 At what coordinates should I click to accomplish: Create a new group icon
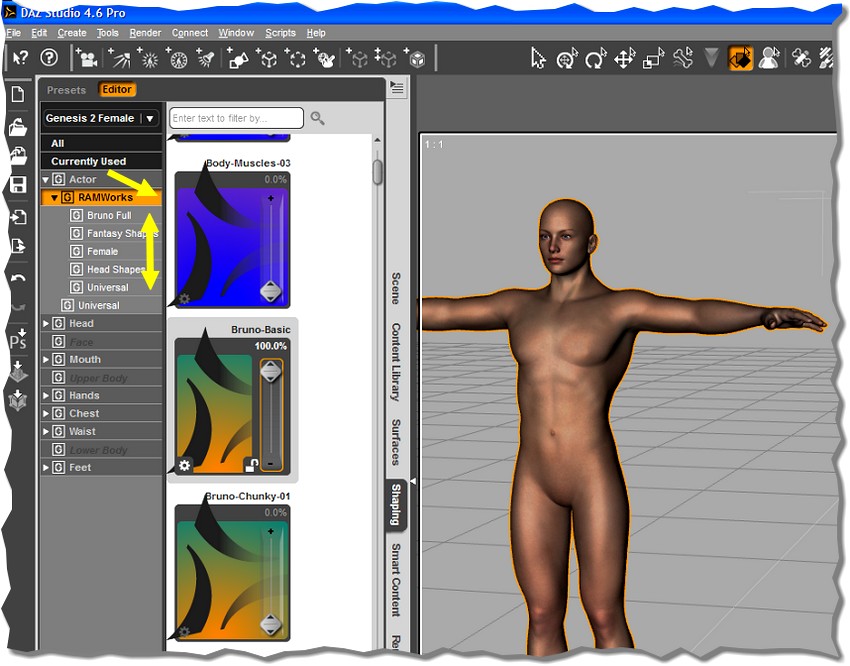[295, 58]
